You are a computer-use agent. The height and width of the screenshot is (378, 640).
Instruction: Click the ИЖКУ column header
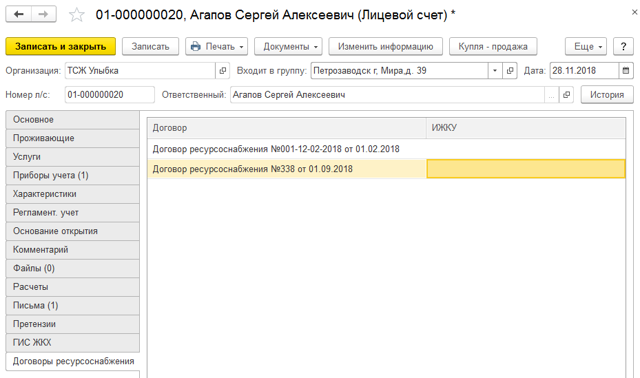pyautogui.click(x=526, y=128)
